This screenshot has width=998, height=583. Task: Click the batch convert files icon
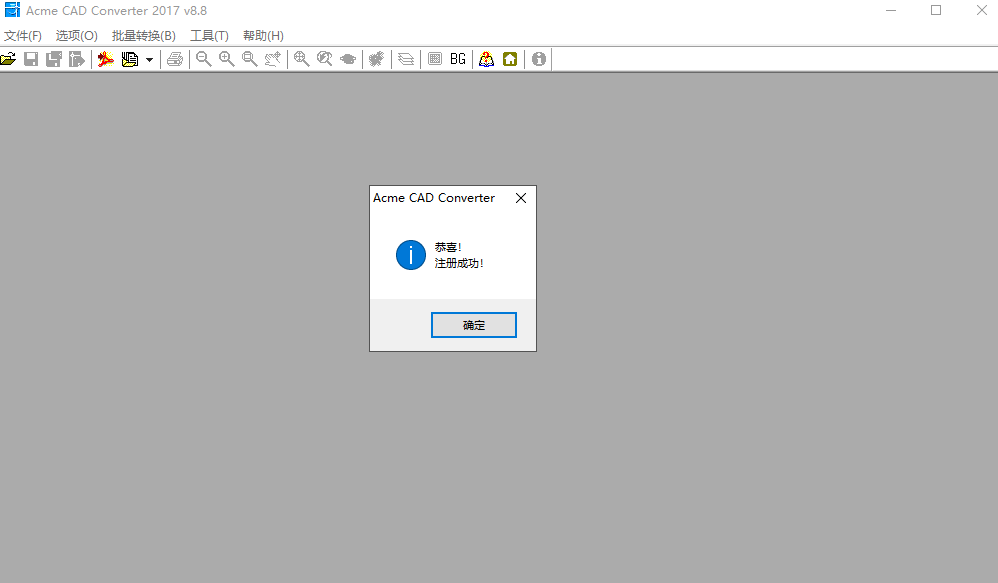(x=130, y=59)
